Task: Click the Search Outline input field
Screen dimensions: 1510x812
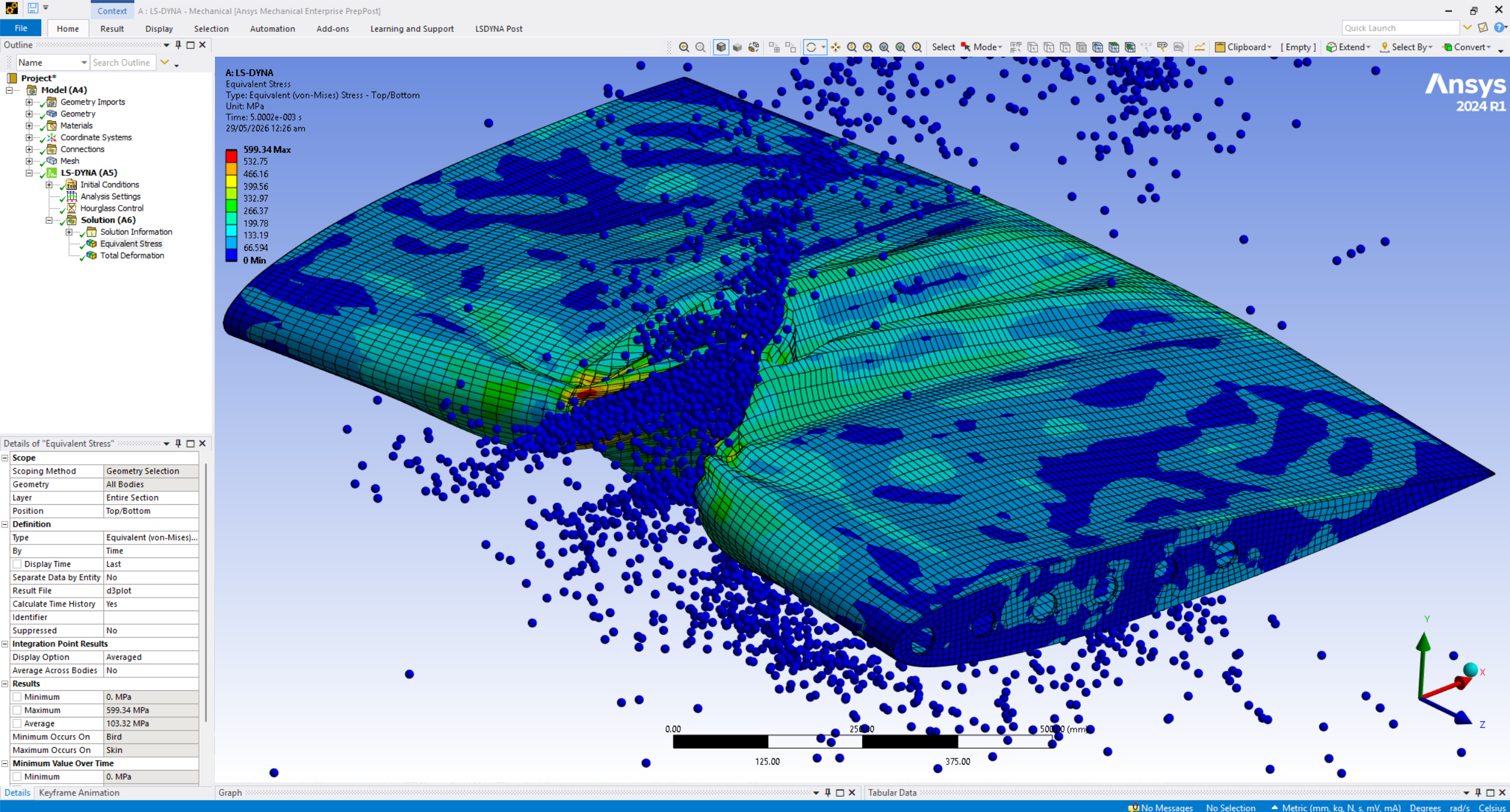Action: [123, 63]
